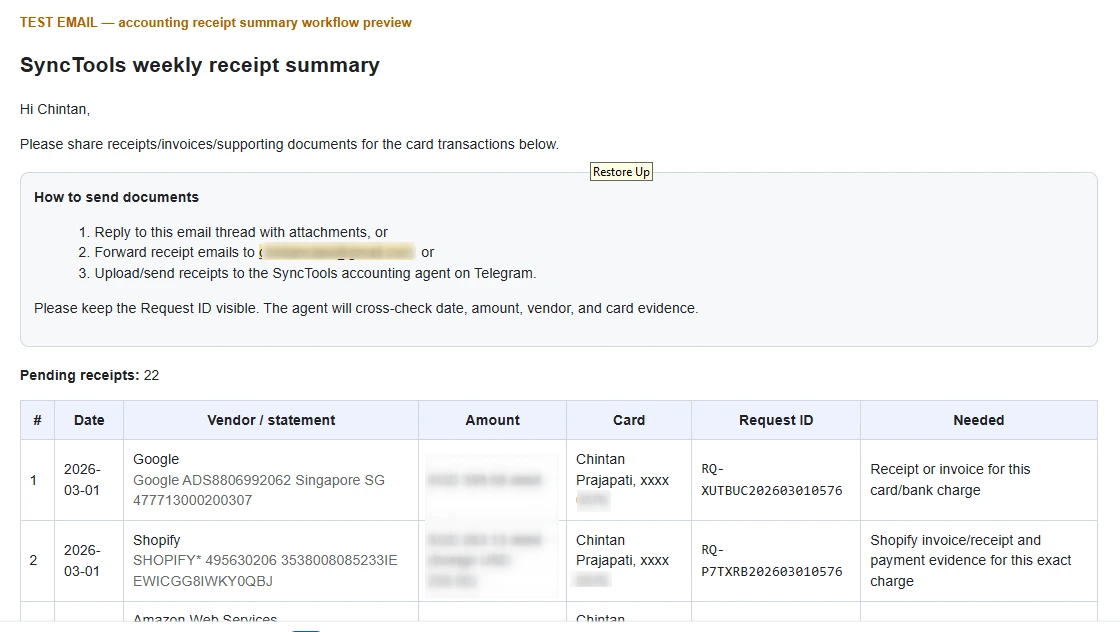This screenshot has width=1120, height=632.
Task: Click row number 2 cell
Action: 37,561
